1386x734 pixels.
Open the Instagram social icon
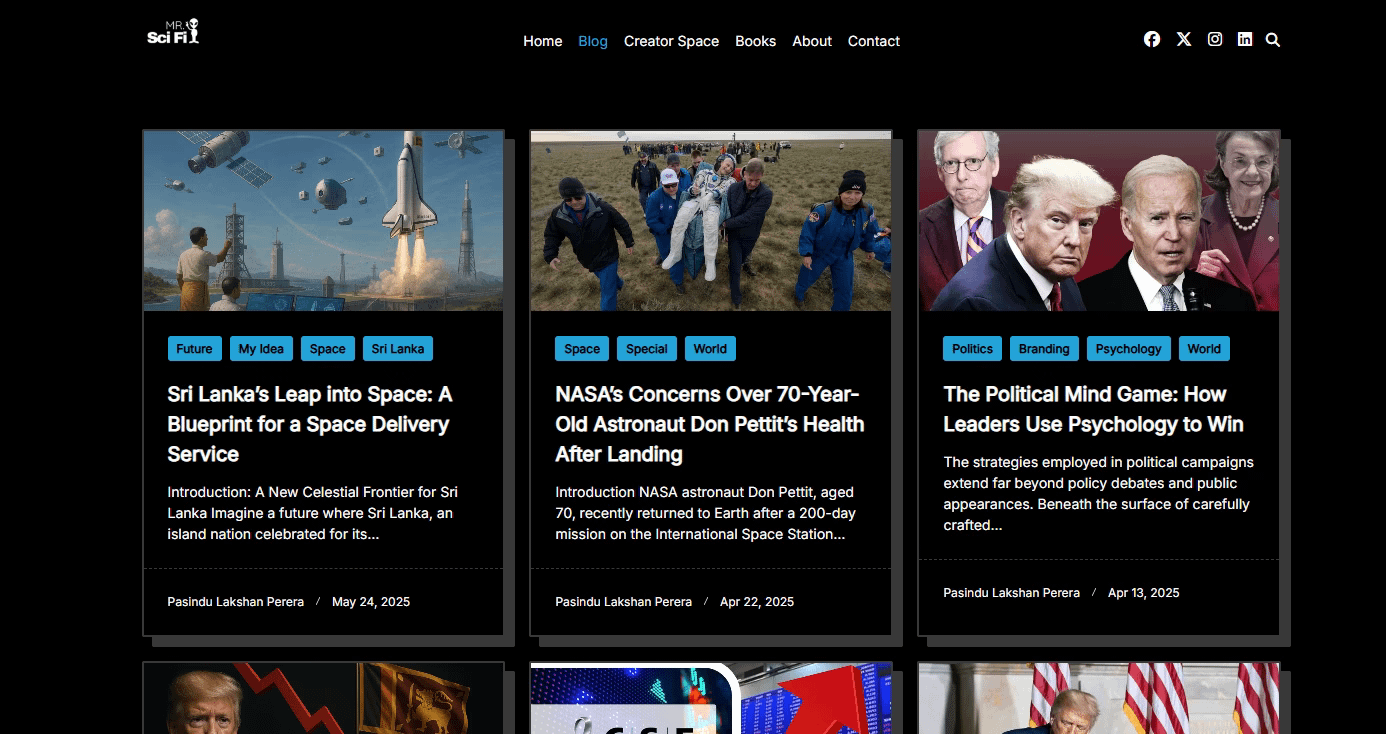point(1215,40)
